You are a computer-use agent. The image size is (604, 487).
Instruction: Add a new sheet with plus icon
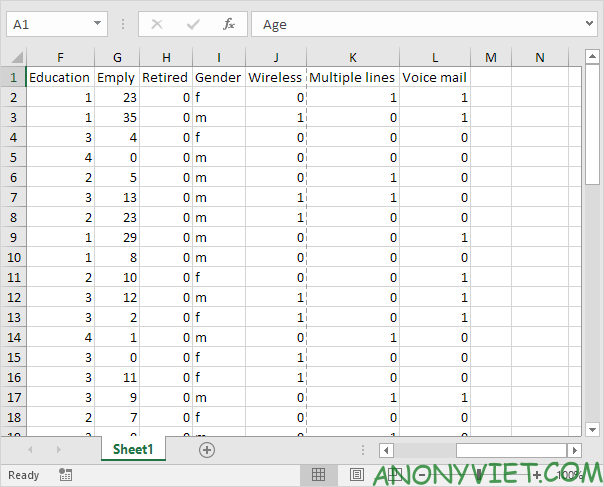[207, 450]
